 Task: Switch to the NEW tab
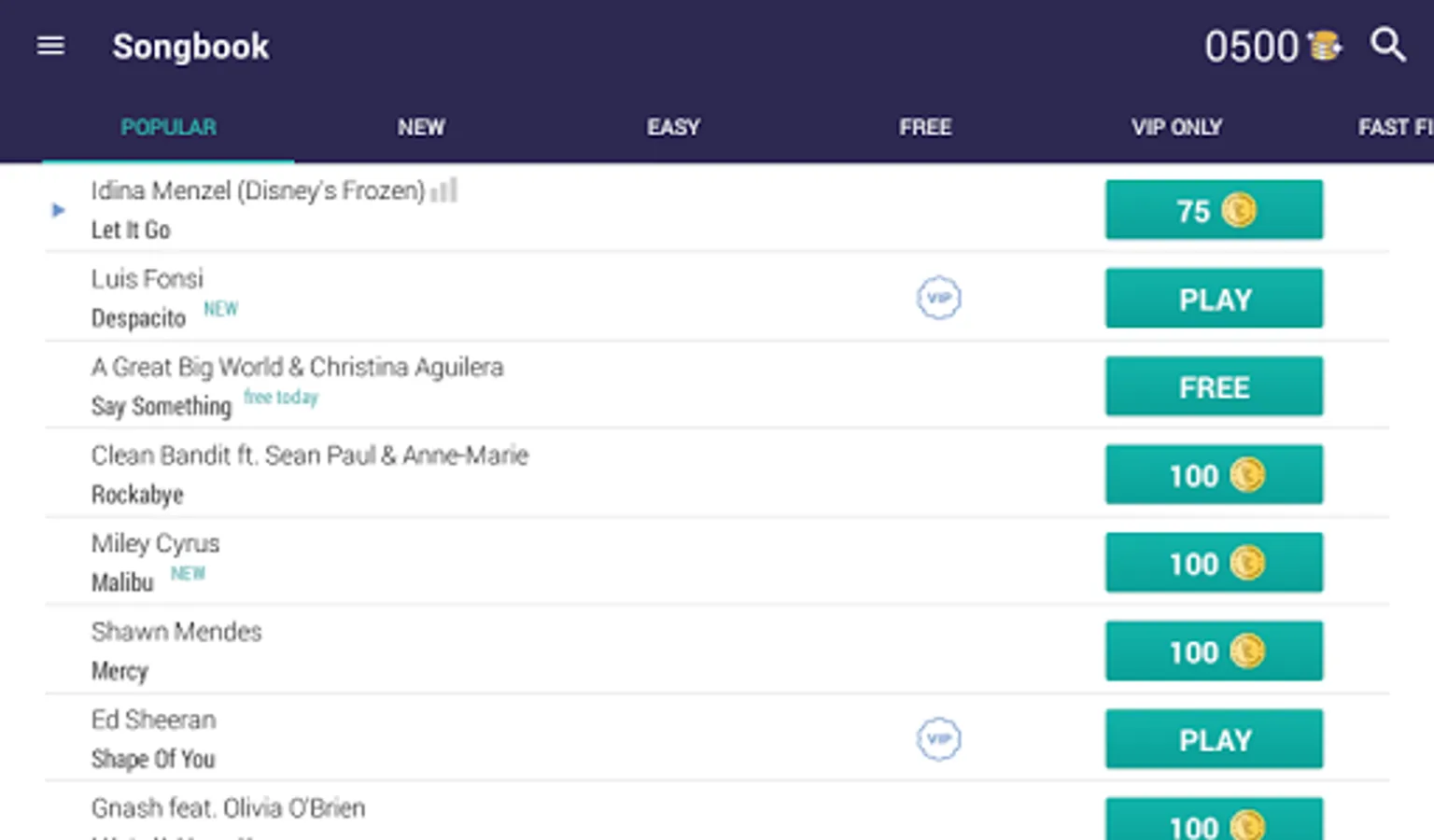pyautogui.click(x=421, y=127)
